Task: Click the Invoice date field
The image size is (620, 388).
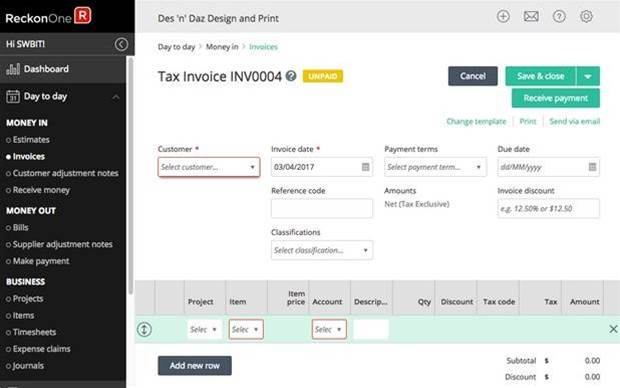Action: pos(322,167)
